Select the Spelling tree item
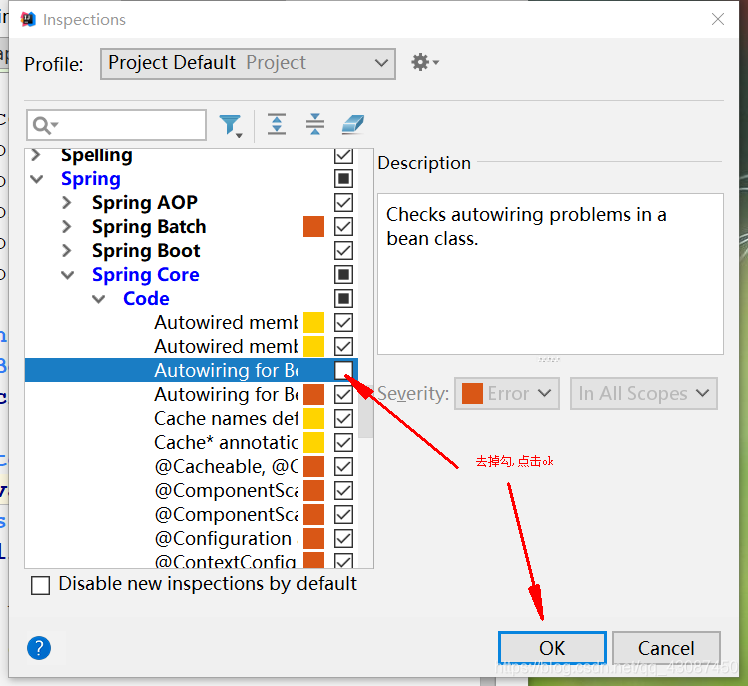This screenshot has width=748, height=686. tap(96, 155)
